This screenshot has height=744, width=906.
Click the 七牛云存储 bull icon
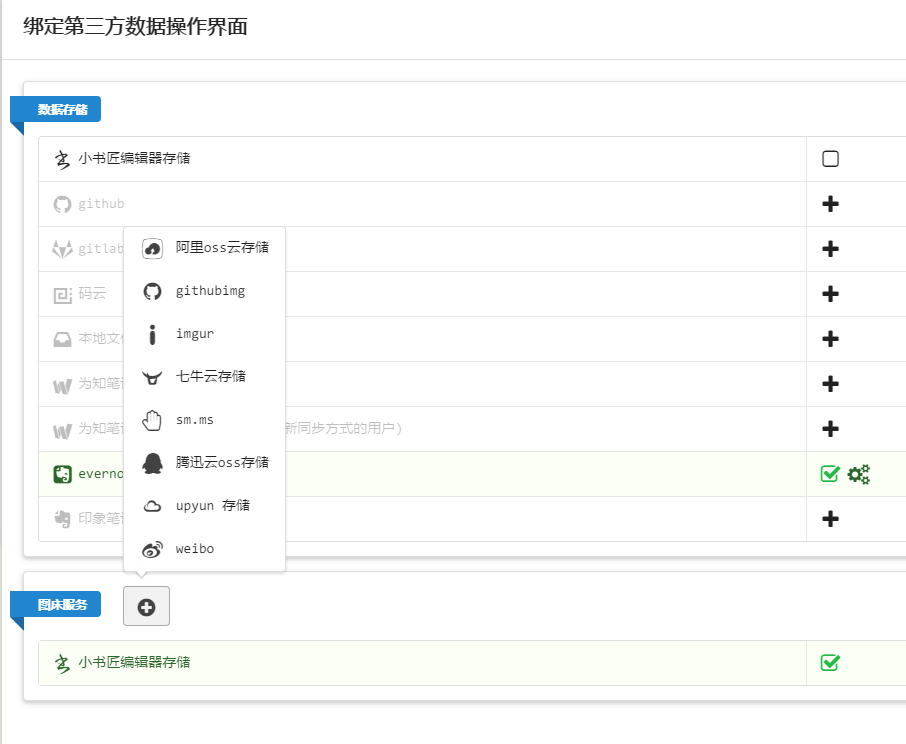[152, 377]
